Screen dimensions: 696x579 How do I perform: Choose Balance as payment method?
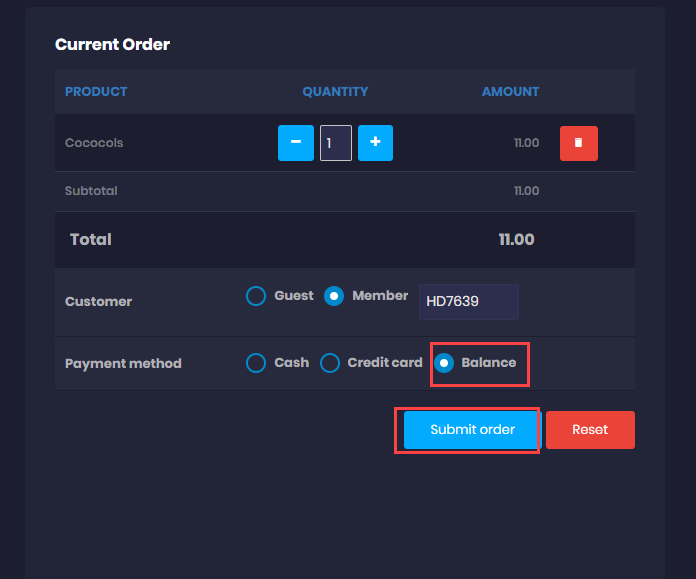point(444,363)
